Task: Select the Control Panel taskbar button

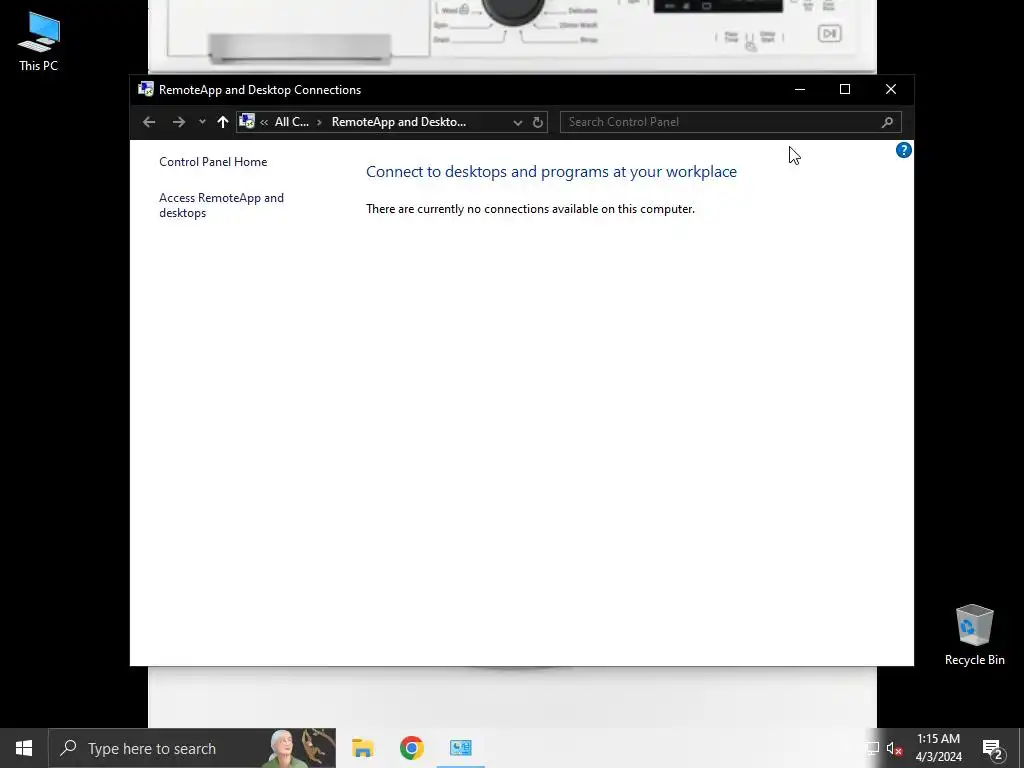Action: click(x=460, y=748)
